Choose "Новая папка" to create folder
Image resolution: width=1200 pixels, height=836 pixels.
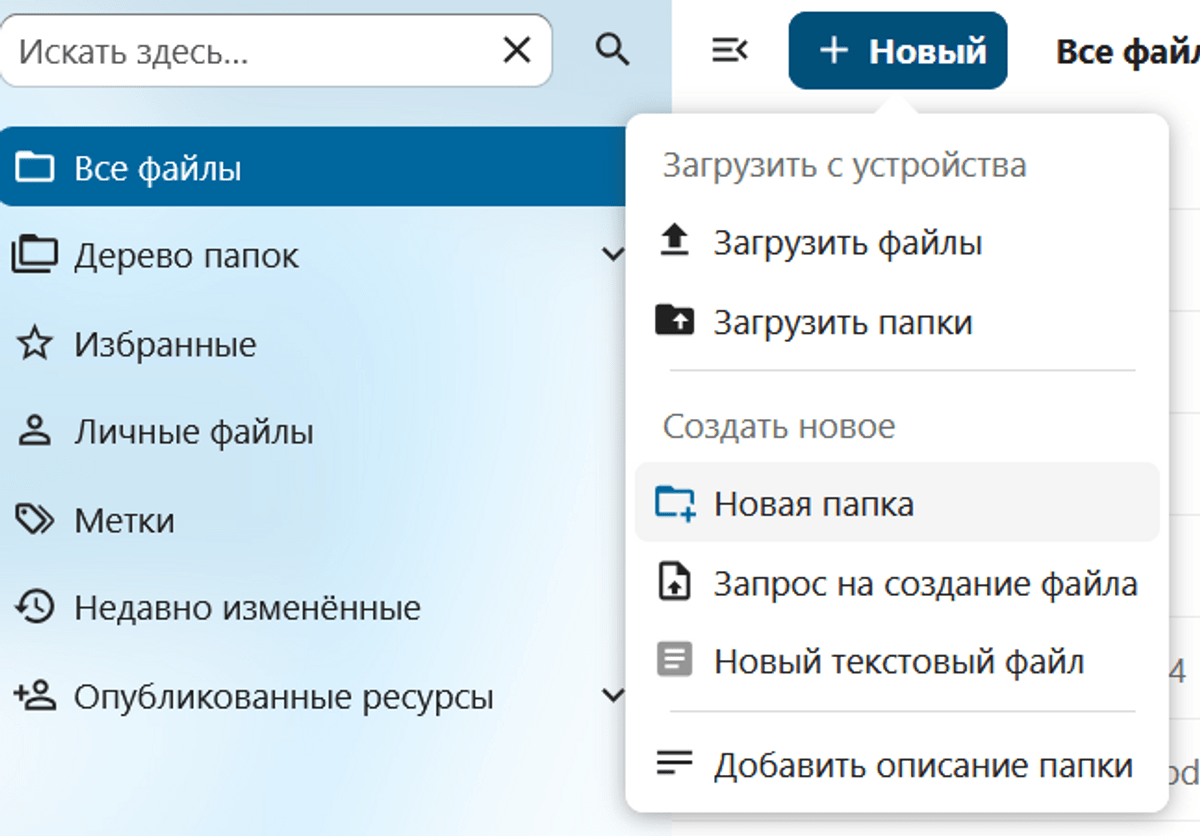tap(813, 504)
